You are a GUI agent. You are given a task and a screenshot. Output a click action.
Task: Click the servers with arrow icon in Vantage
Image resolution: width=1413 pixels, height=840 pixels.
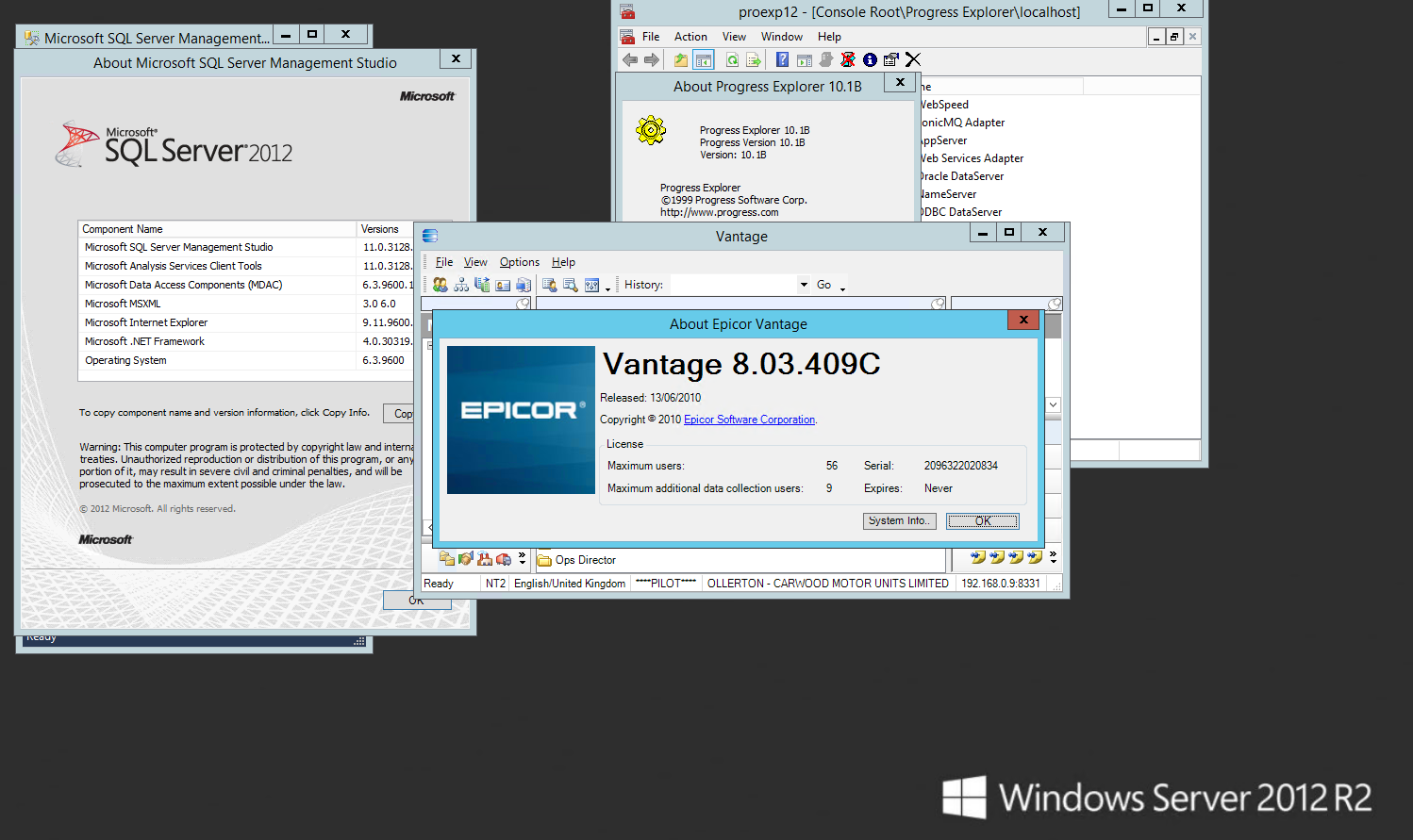tap(482, 285)
